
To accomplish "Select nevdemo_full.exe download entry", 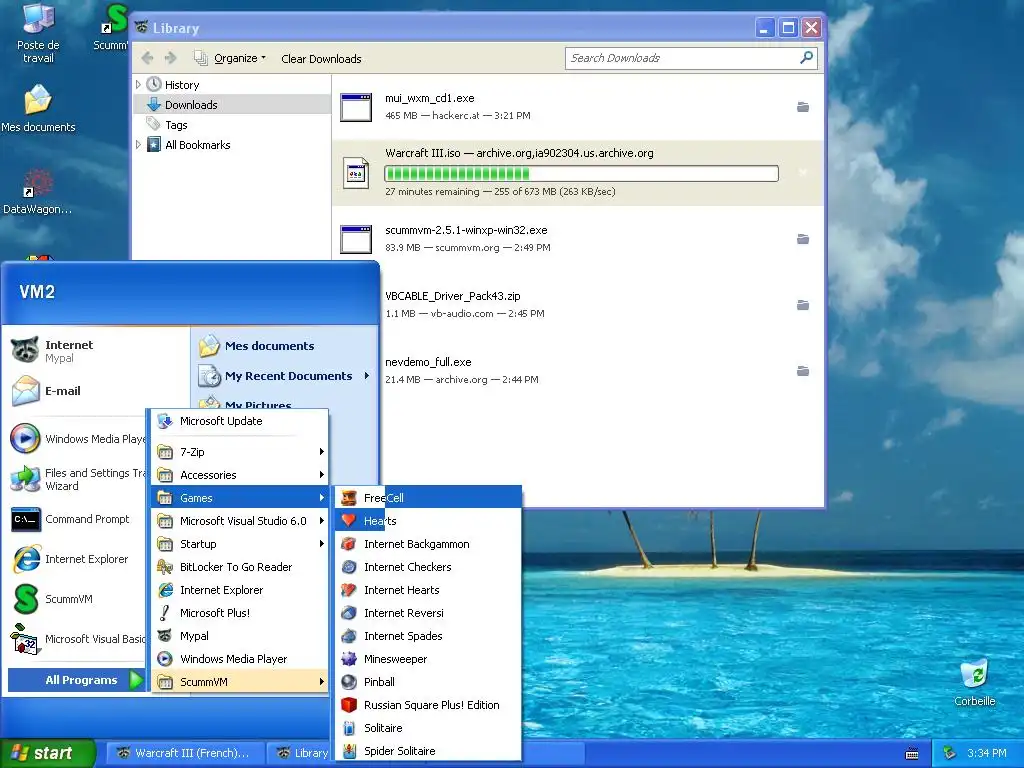I will click(578, 371).
